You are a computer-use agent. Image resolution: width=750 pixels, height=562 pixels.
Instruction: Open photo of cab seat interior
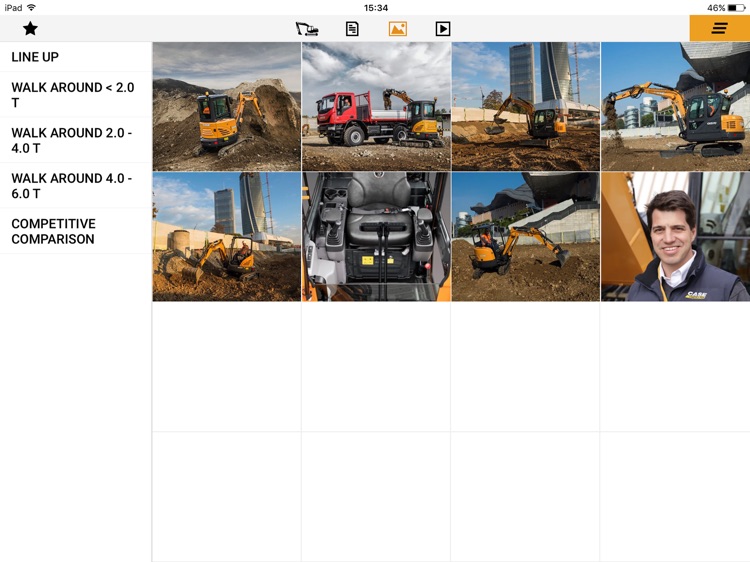point(376,237)
